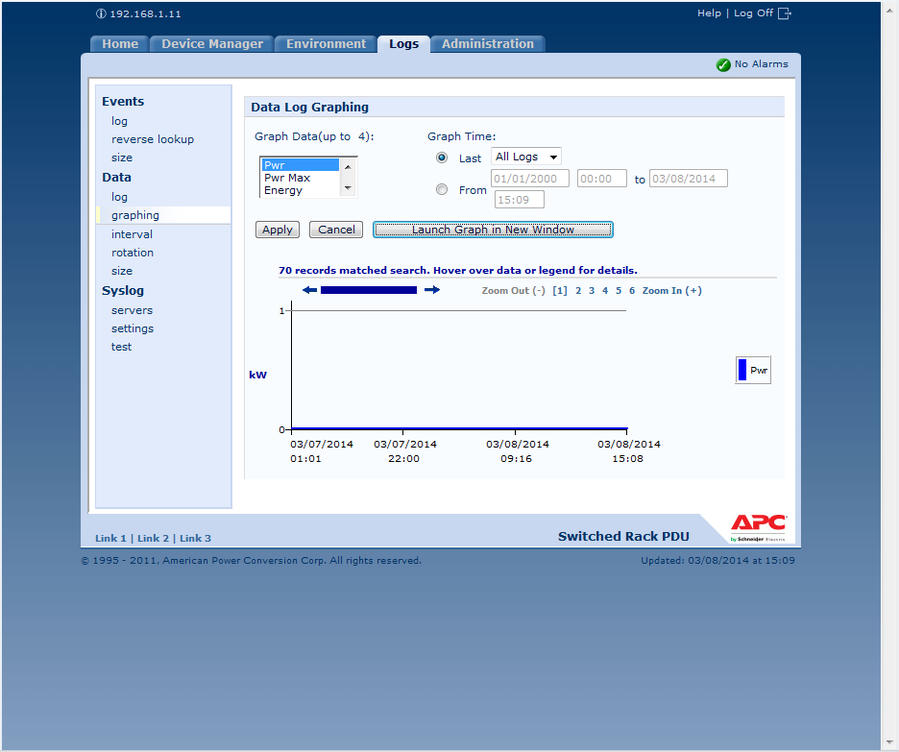Image resolution: width=899 pixels, height=752 pixels.
Task: Click the From start date field
Action: 530,179
